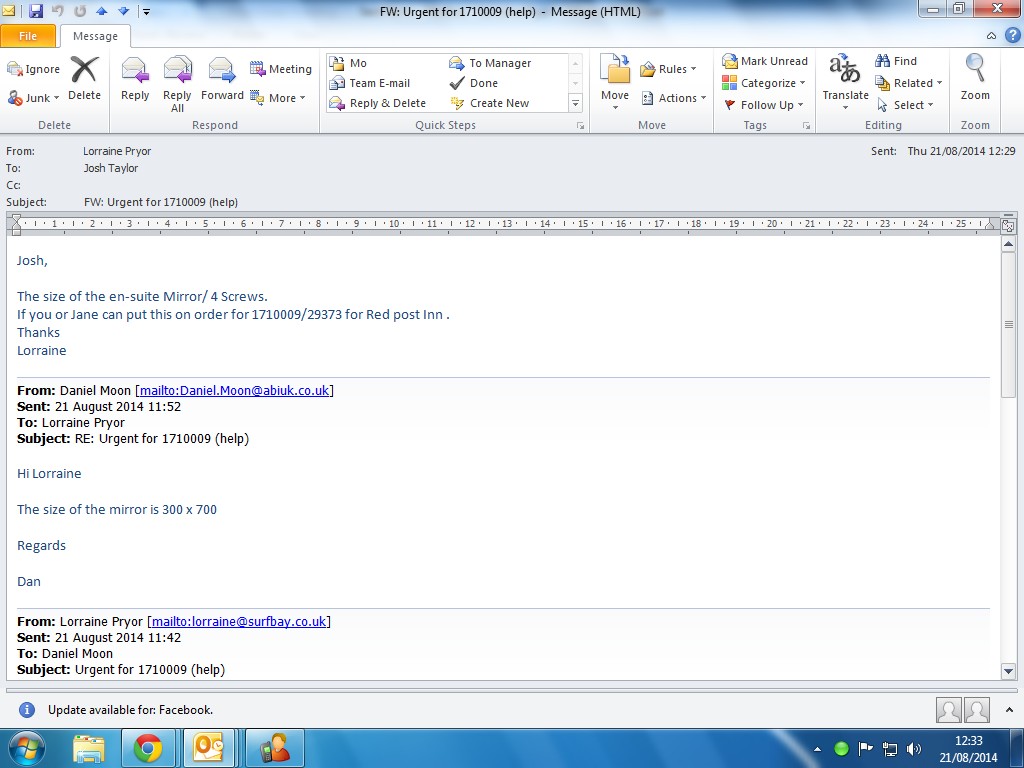This screenshot has width=1024, height=768.
Task: Open the Junk dropdown menu
Action: click(x=35, y=98)
